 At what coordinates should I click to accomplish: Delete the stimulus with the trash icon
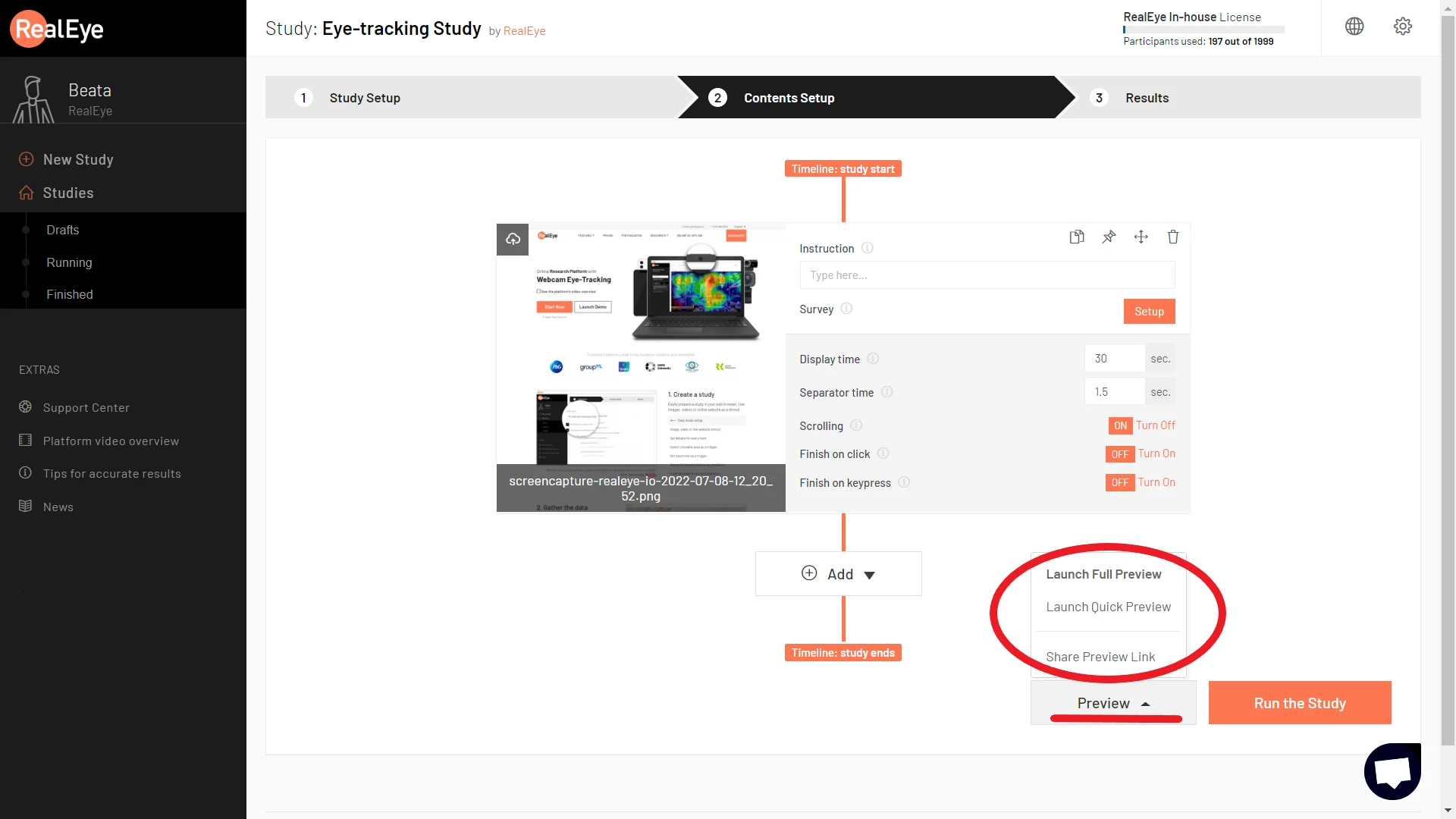(x=1173, y=237)
